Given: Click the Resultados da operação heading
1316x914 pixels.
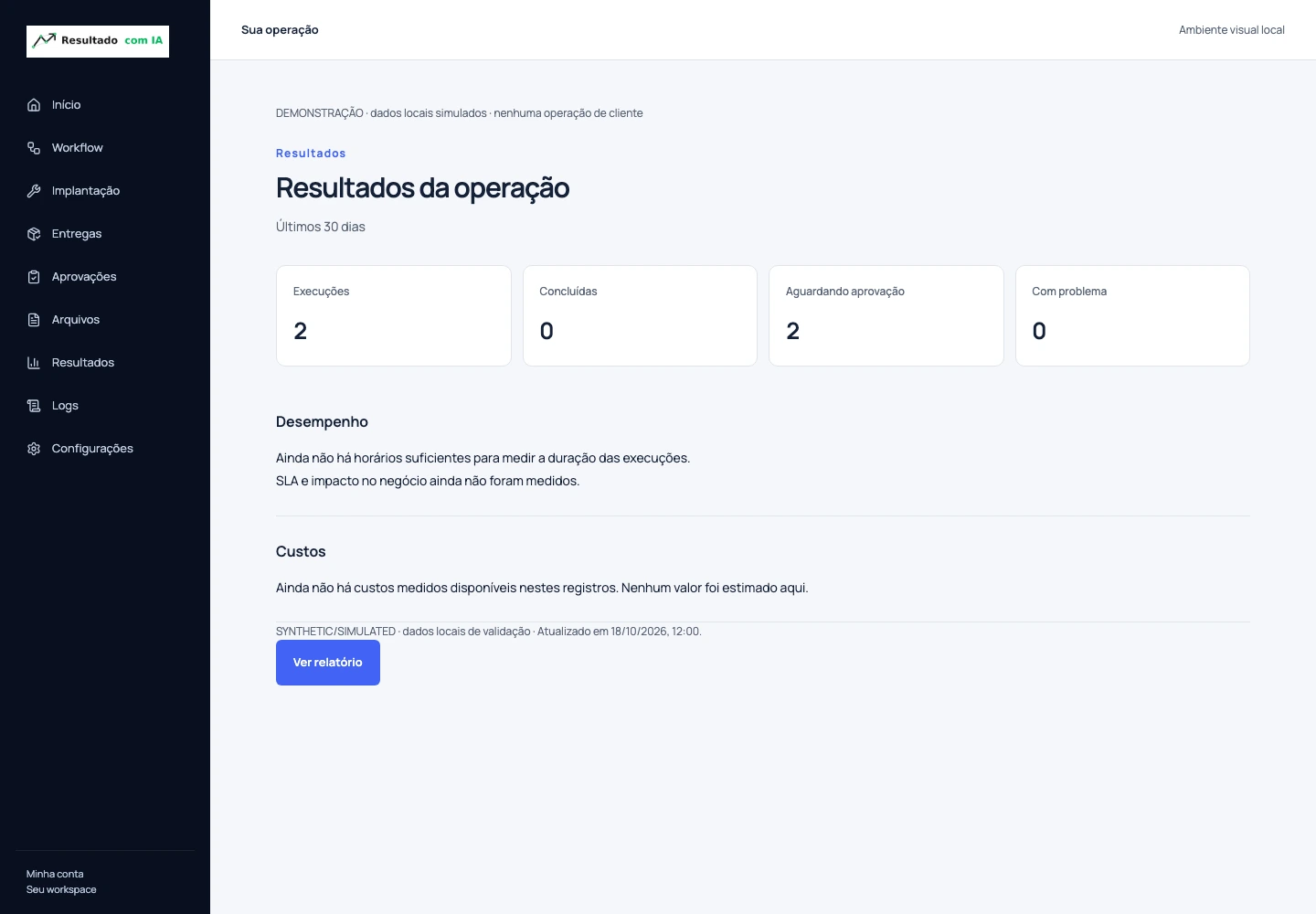Looking at the screenshot, I should [422, 188].
